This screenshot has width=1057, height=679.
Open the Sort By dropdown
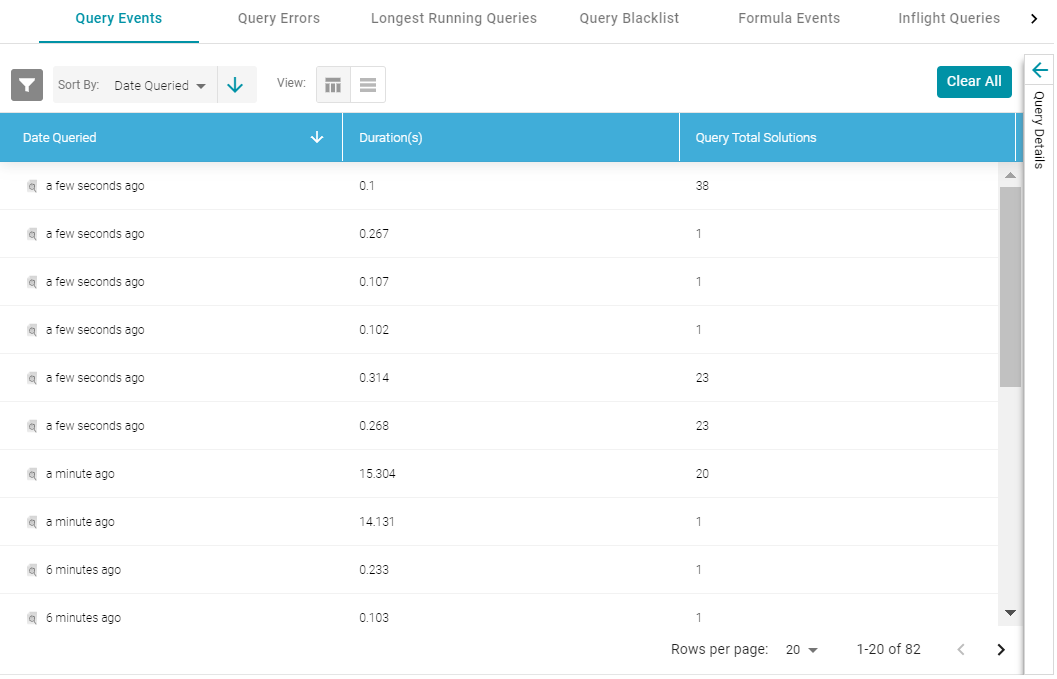(160, 85)
